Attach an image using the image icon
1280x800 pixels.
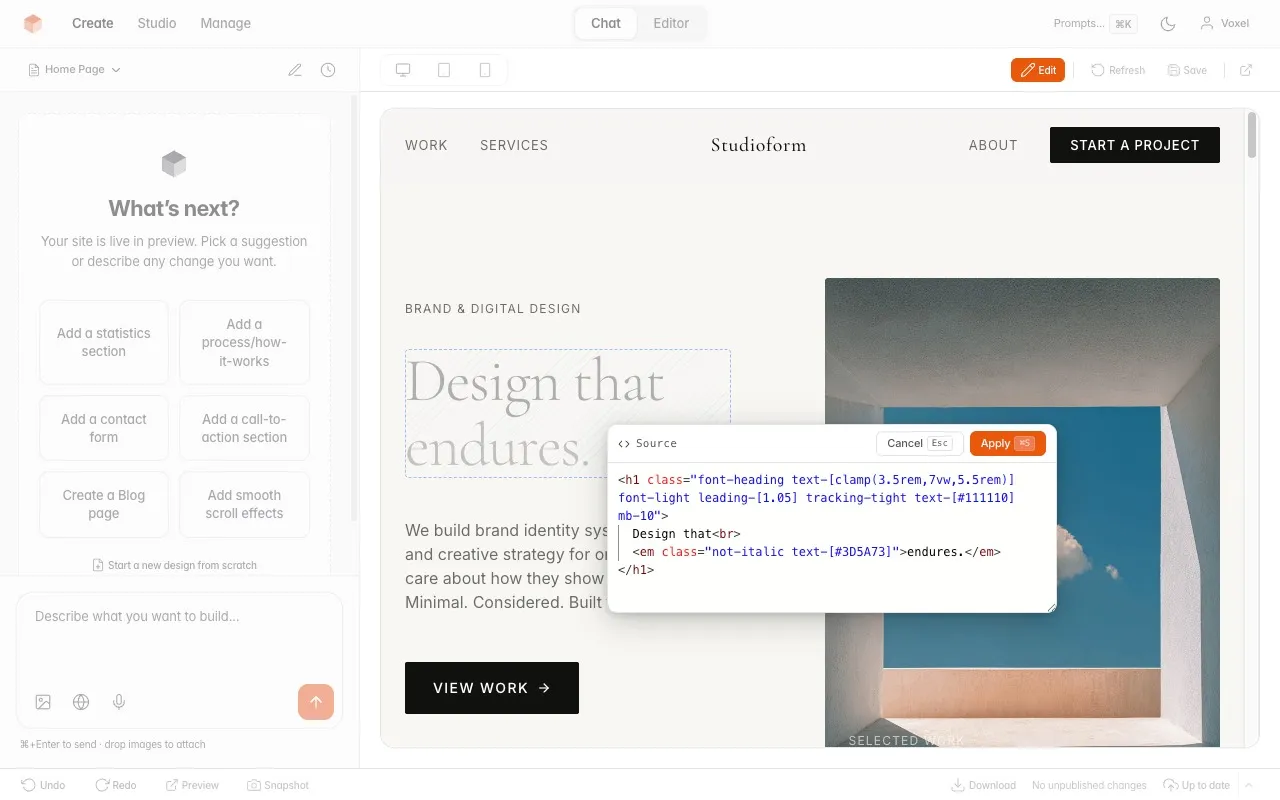(x=43, y=701)
